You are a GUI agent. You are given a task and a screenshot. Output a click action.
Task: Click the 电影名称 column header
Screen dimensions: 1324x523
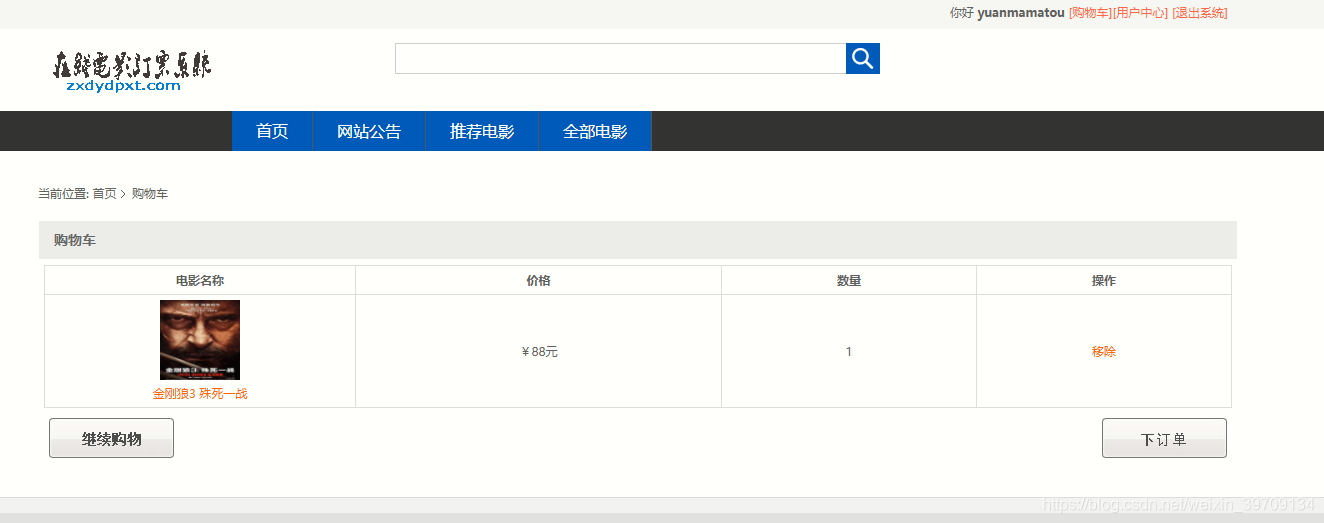click(x=200, y=281)
